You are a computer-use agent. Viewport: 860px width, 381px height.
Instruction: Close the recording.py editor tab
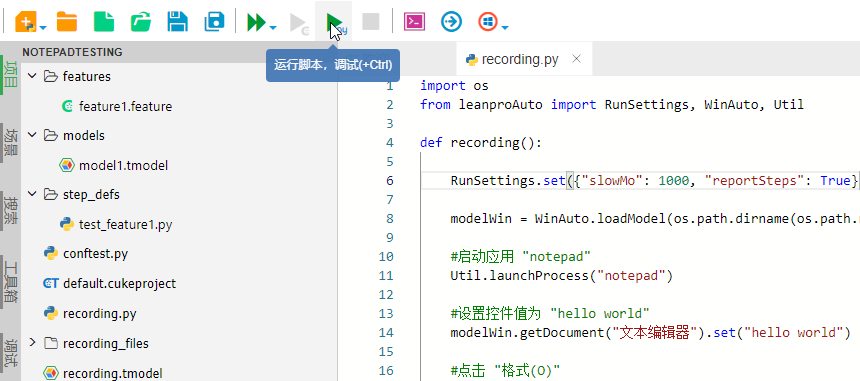[576, 59]
